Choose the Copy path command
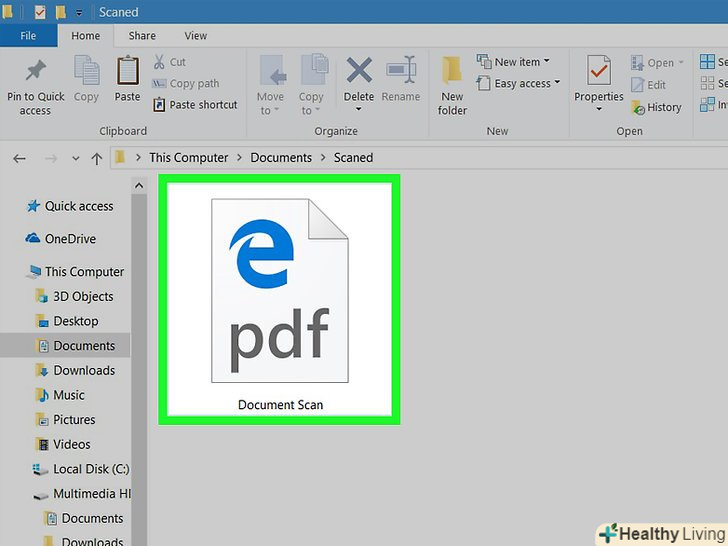The width and height of the screenshot is (728, 546). point(185,84)
